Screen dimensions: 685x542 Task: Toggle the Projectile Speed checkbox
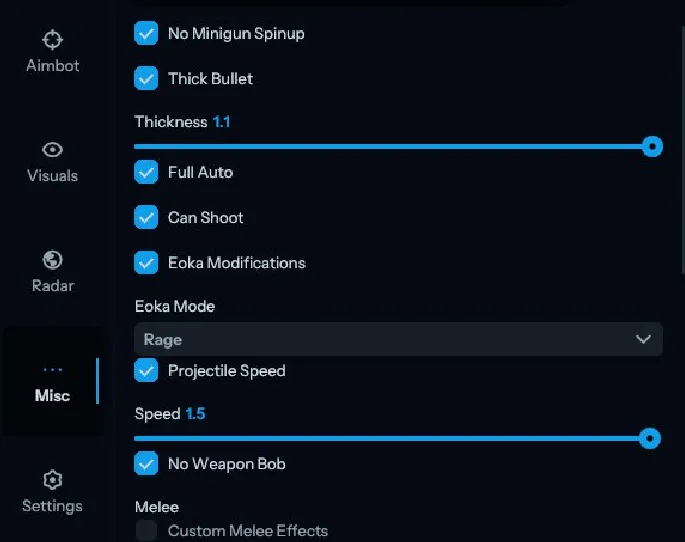point(147,371)
